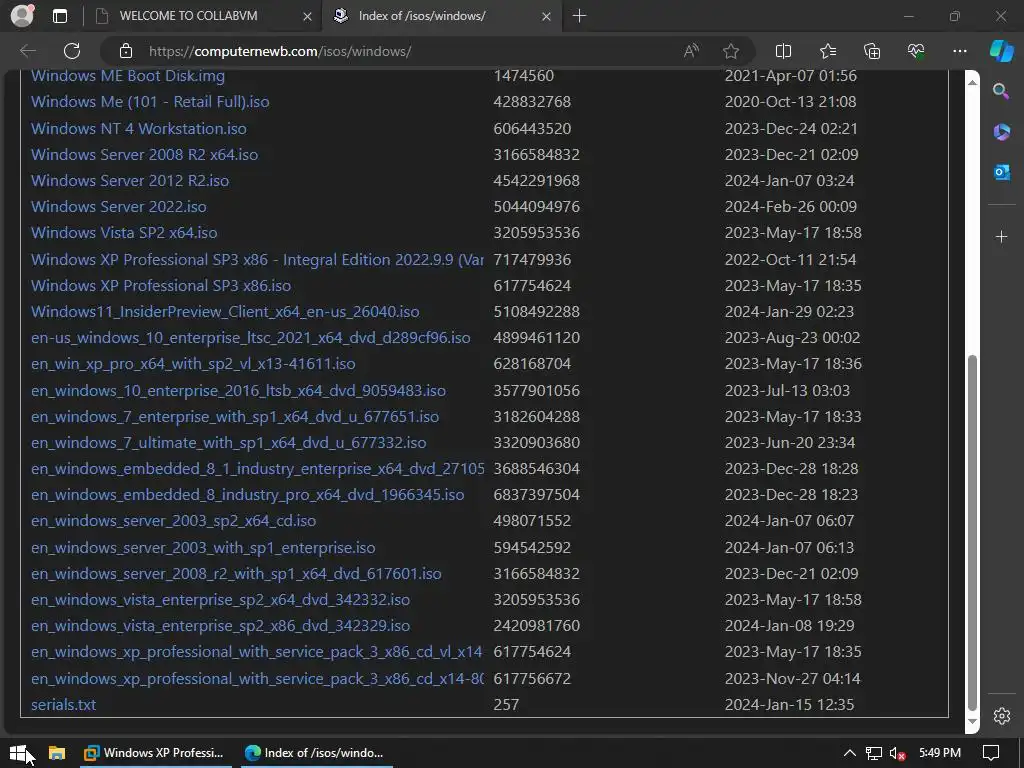
Task: Click the page vertical scrollbar thumb
Action: pos(972,532)
